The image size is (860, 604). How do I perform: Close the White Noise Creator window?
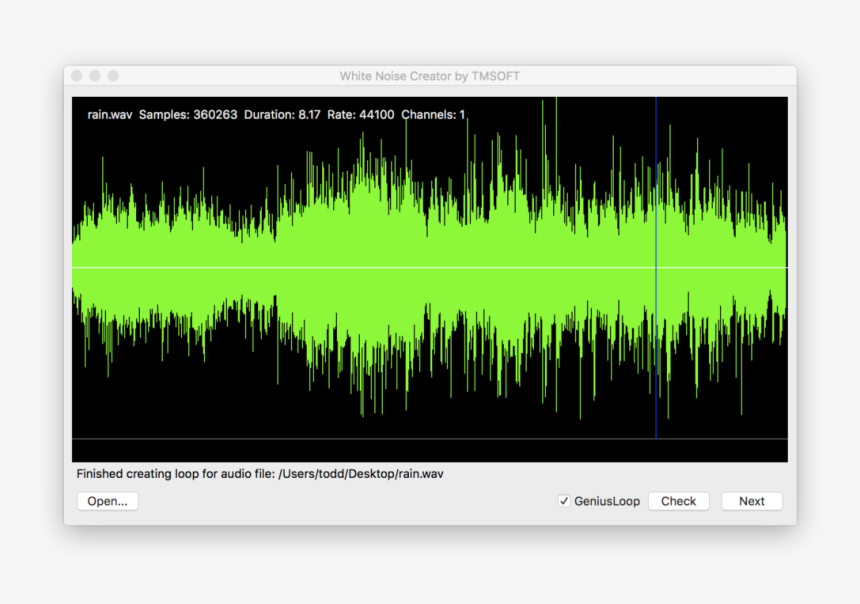tap(77, 76)
